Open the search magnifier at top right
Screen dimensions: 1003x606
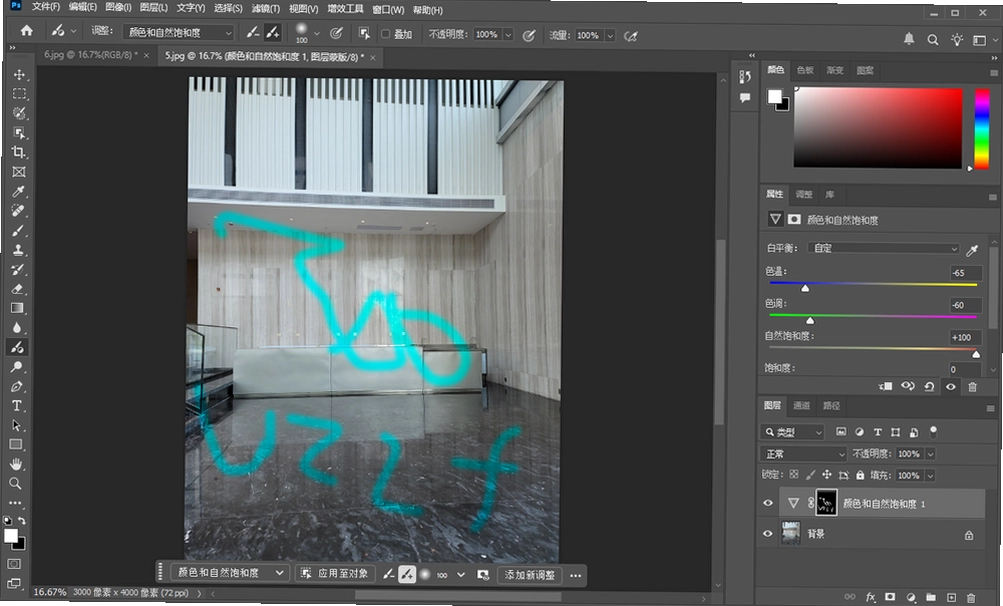click(933, 40)
